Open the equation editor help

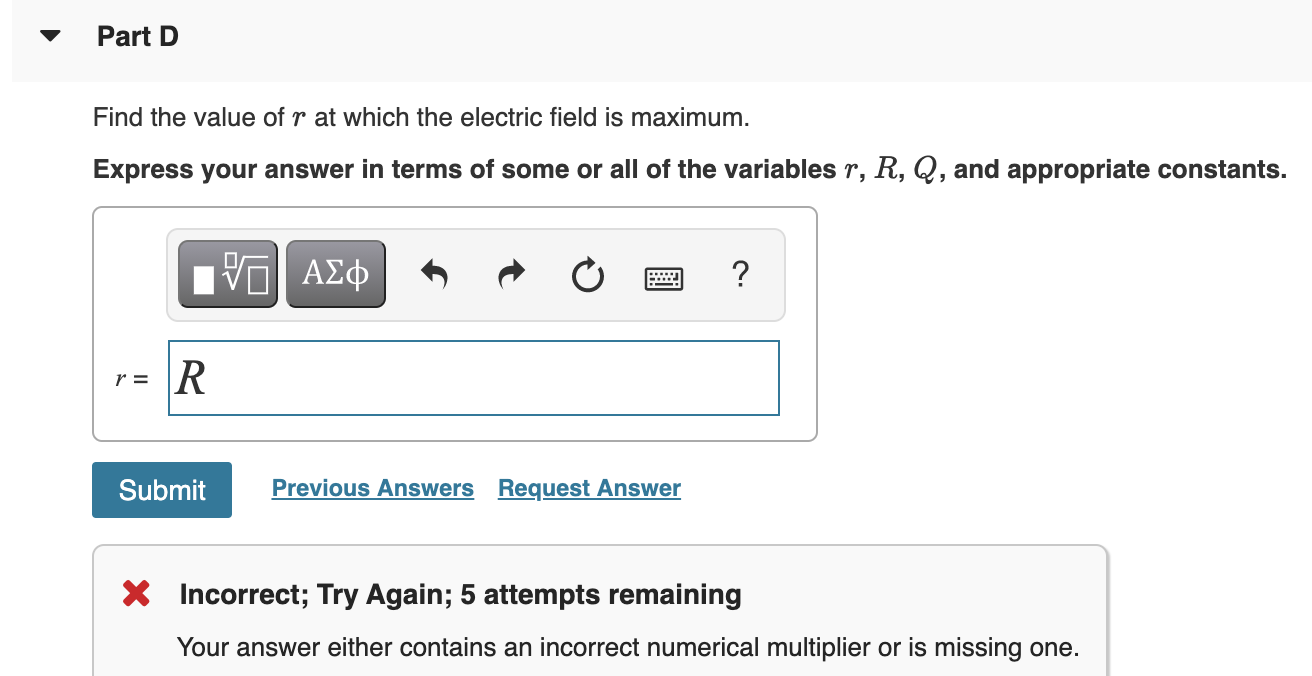(740, 275)
